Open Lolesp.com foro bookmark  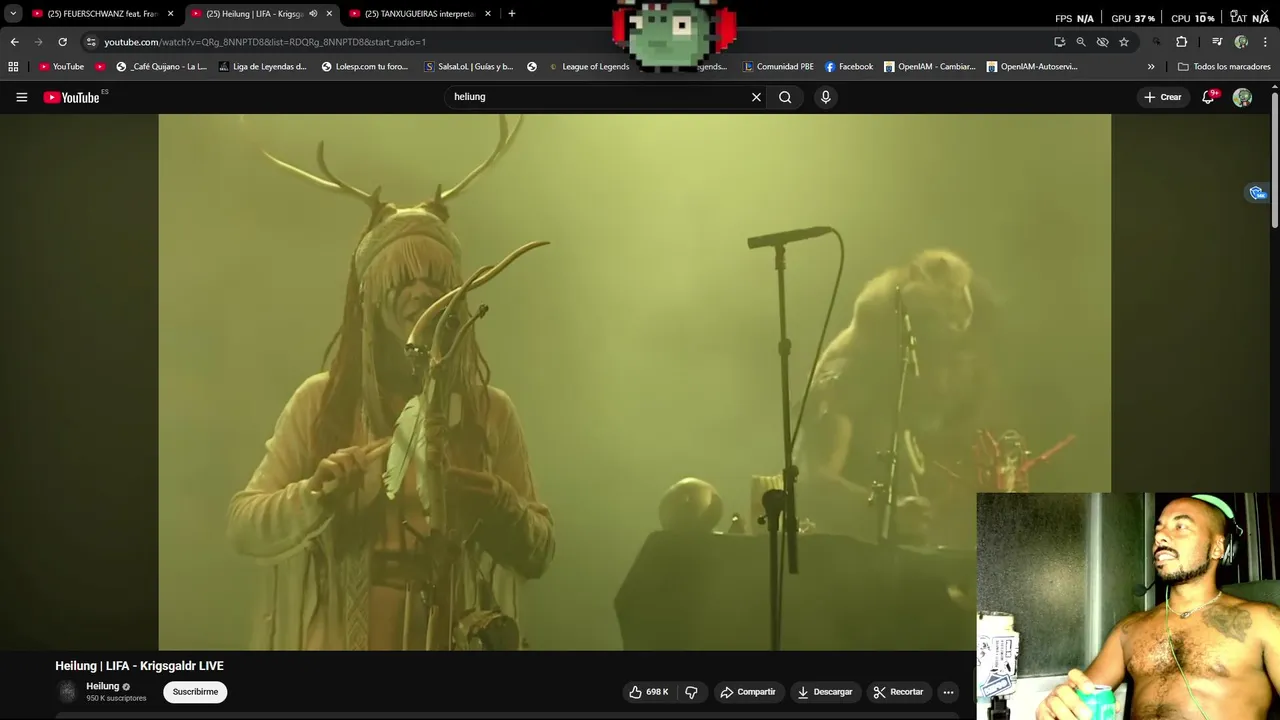tap(364, 67)
